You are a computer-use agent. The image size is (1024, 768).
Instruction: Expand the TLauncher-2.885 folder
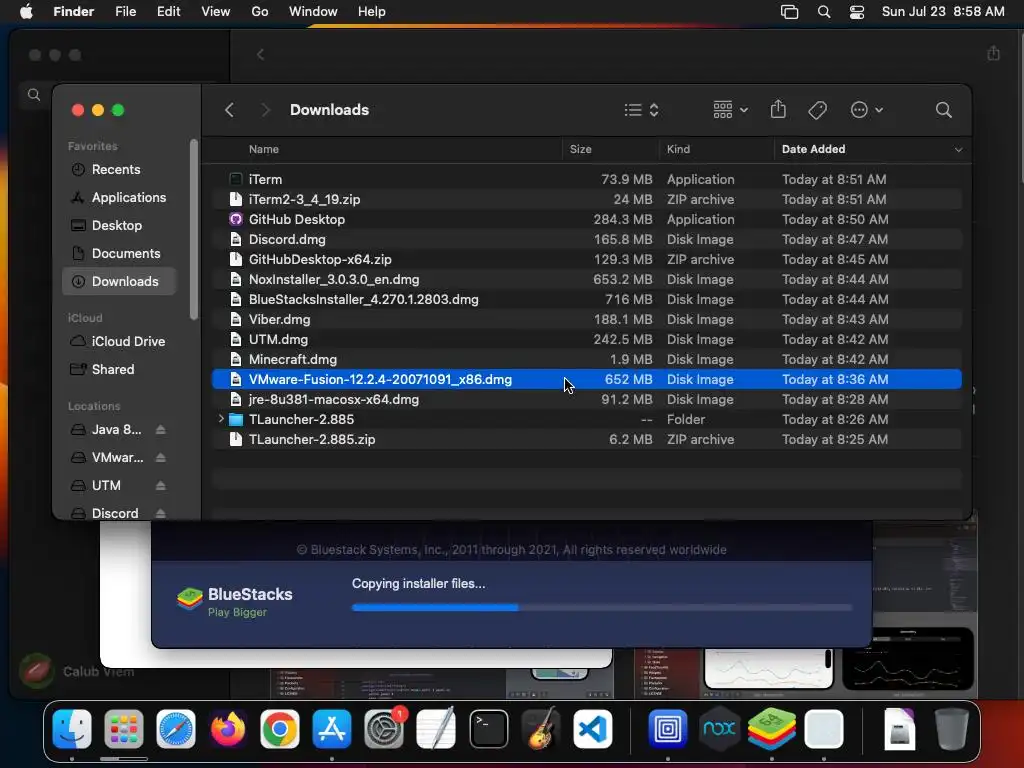[x=221, y=419]
